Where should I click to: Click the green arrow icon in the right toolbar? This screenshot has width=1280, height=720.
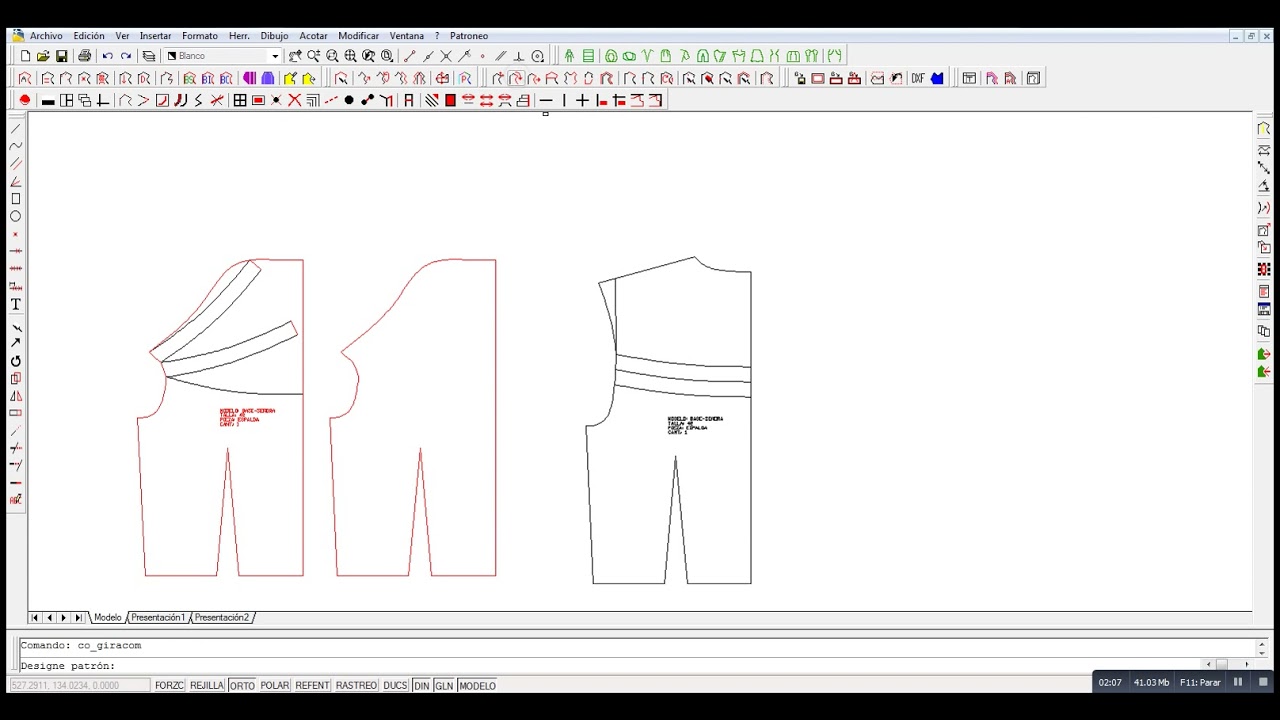click(1264, 354)
